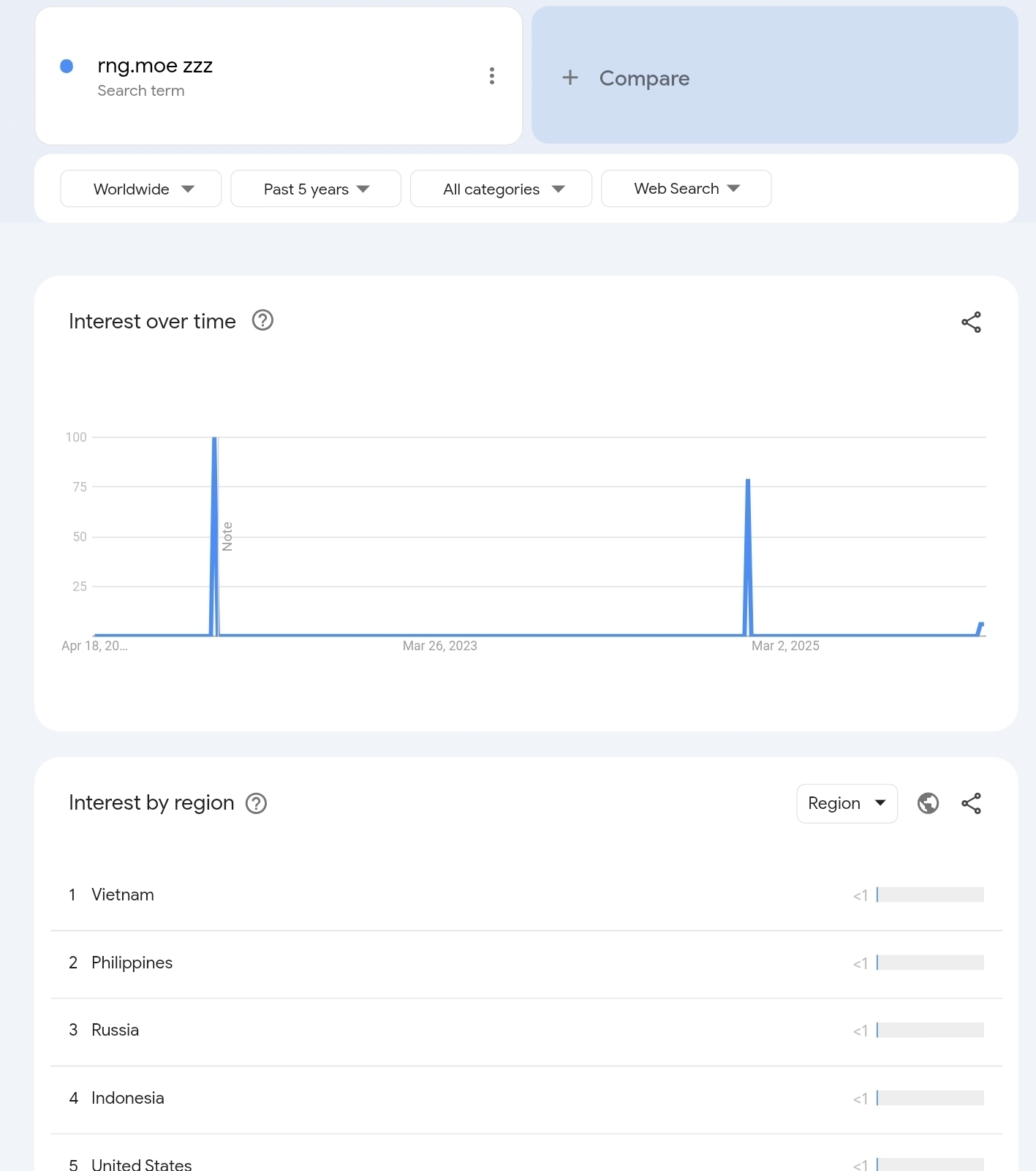Select Russia in the region list
Screen dimensions: 1036x1171
pos(526,1031)
